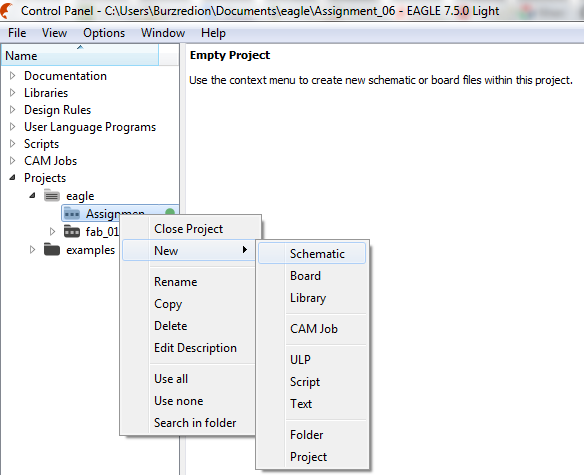
Task: Choose Copy in the context menu
Action: (x=188, y=303)
